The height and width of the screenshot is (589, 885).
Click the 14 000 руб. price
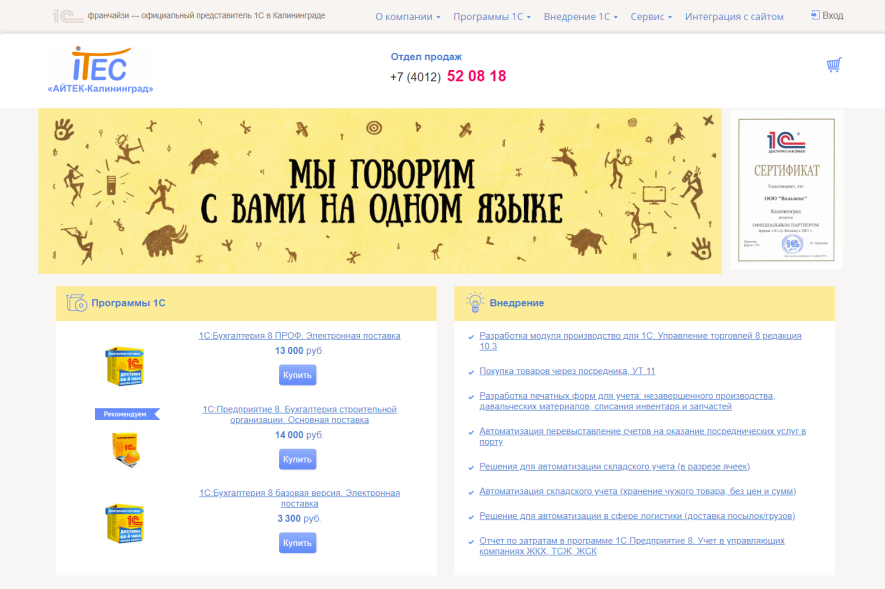tap(299, 435)
